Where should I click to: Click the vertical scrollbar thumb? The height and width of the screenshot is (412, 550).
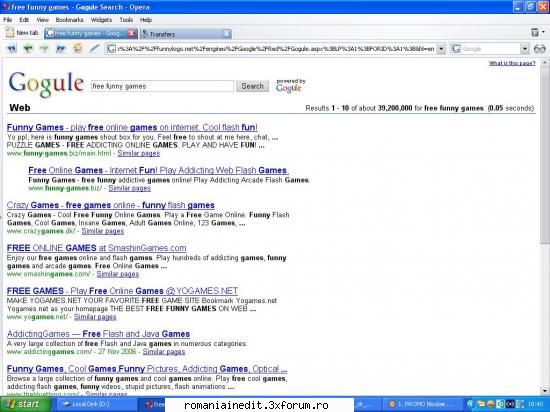[545, 156]
